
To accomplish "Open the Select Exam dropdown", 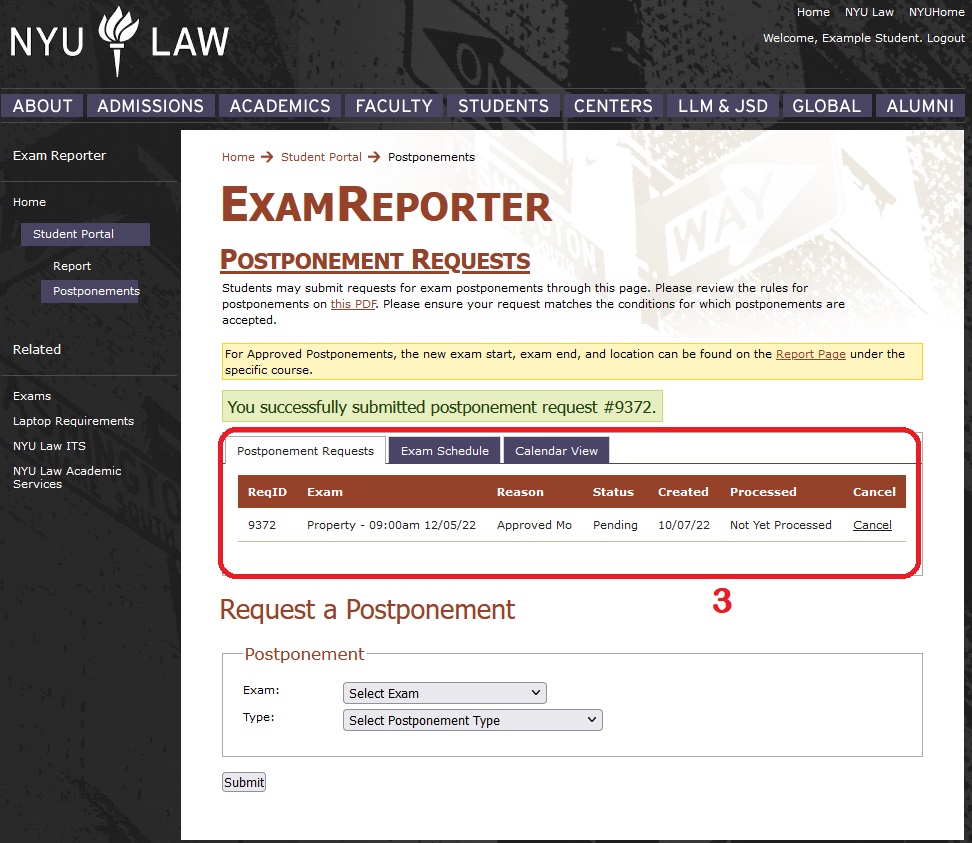I will pyautogui.click(x=444, y=693).
